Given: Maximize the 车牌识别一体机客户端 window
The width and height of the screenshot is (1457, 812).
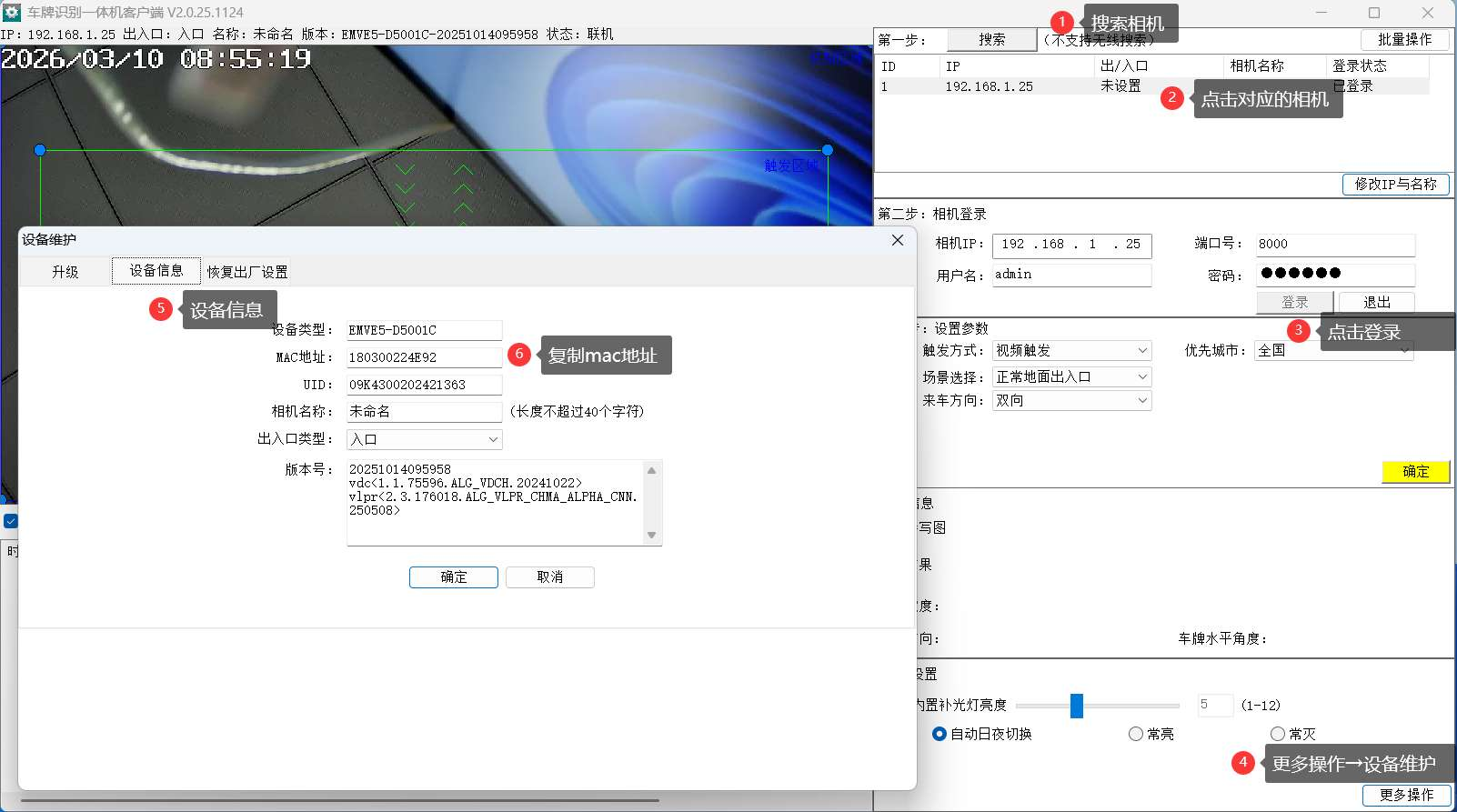Looking at the screenshot, I should (1374, 13).
